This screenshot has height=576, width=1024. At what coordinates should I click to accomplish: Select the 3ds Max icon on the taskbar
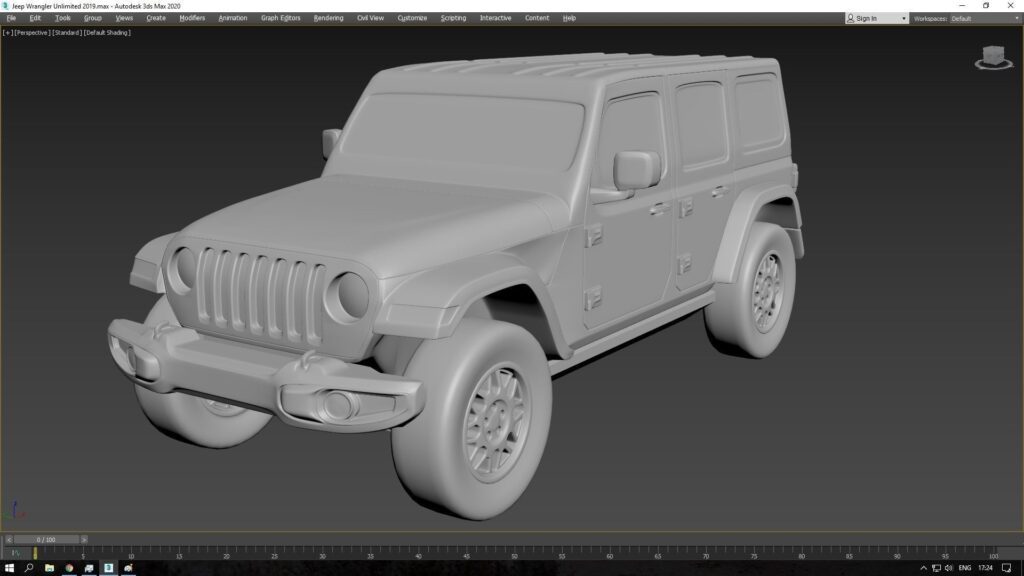[106, 568]
